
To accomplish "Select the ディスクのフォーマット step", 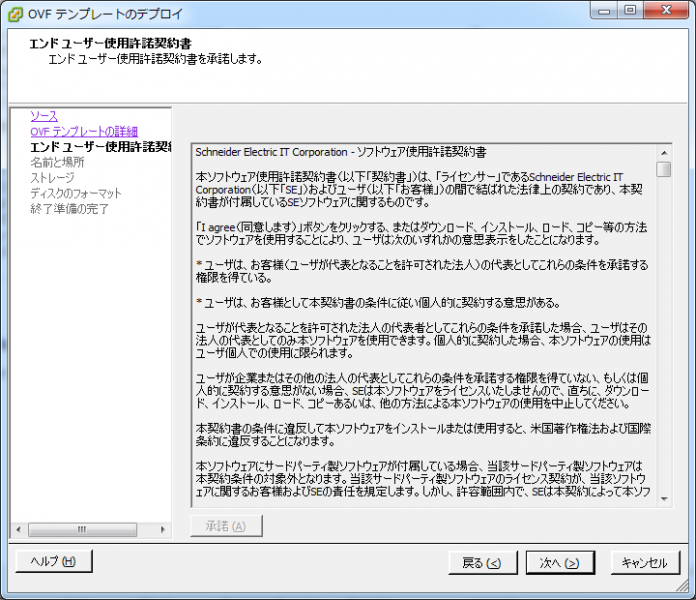I will 75,193.
